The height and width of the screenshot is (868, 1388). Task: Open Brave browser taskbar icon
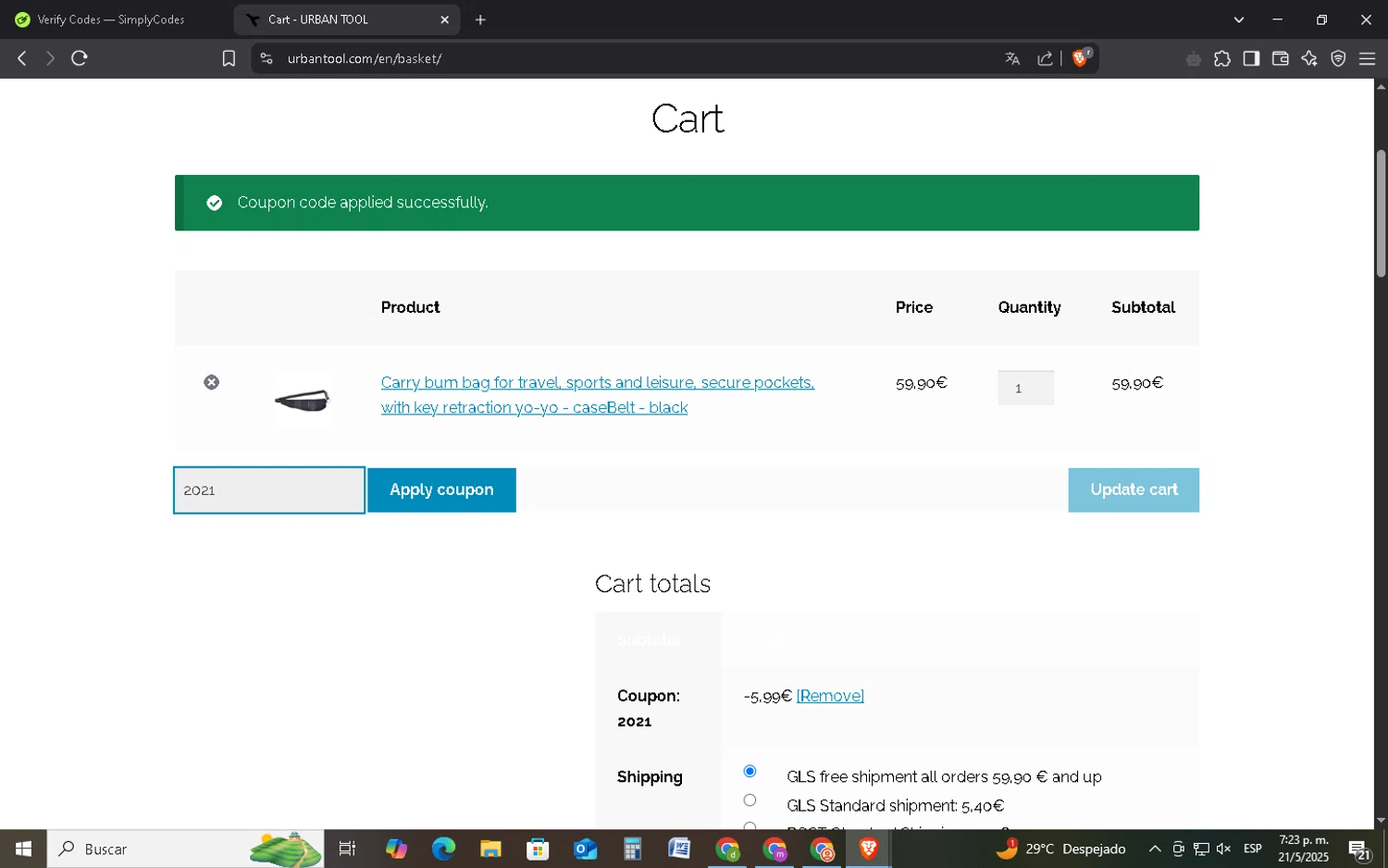pyautogui.click(x=869, y=849)
